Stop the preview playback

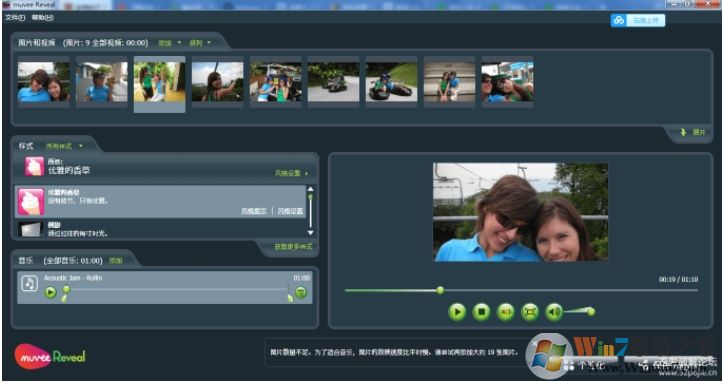[481, 312]
